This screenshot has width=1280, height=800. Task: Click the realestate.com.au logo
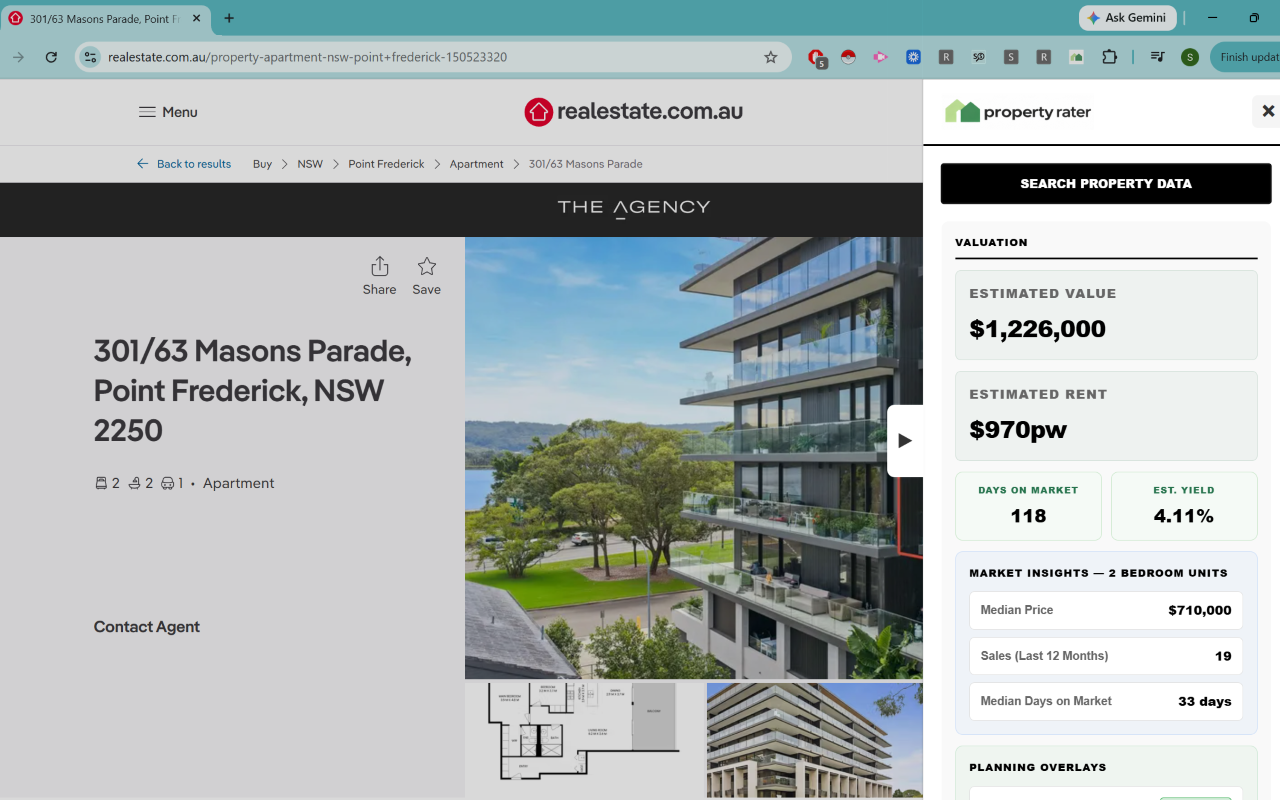pyautogui.click(x=634, y=112)
